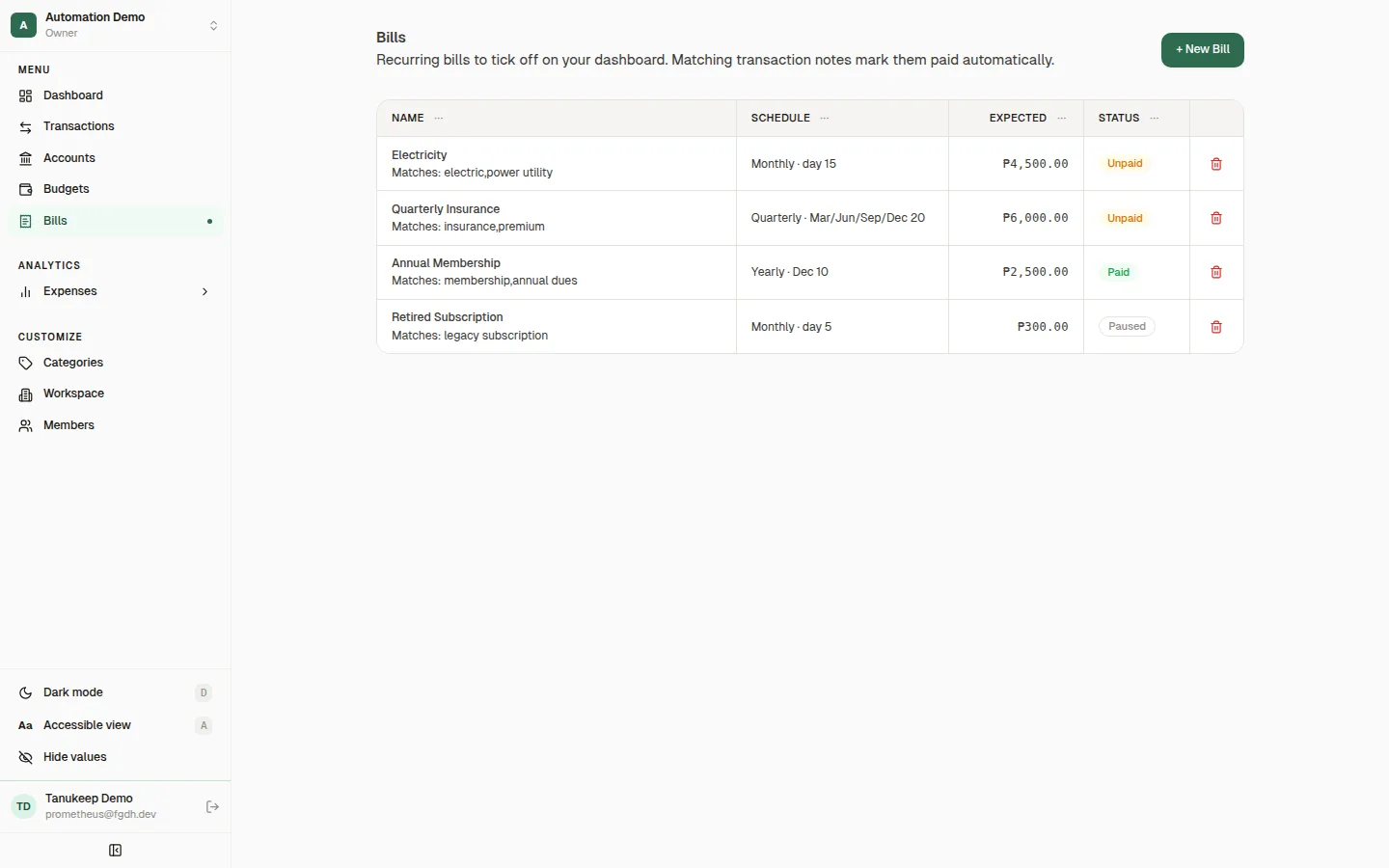The image size is (1389, 868).
Task: Select the Bills sidebar item
Action: pos(116,221)
